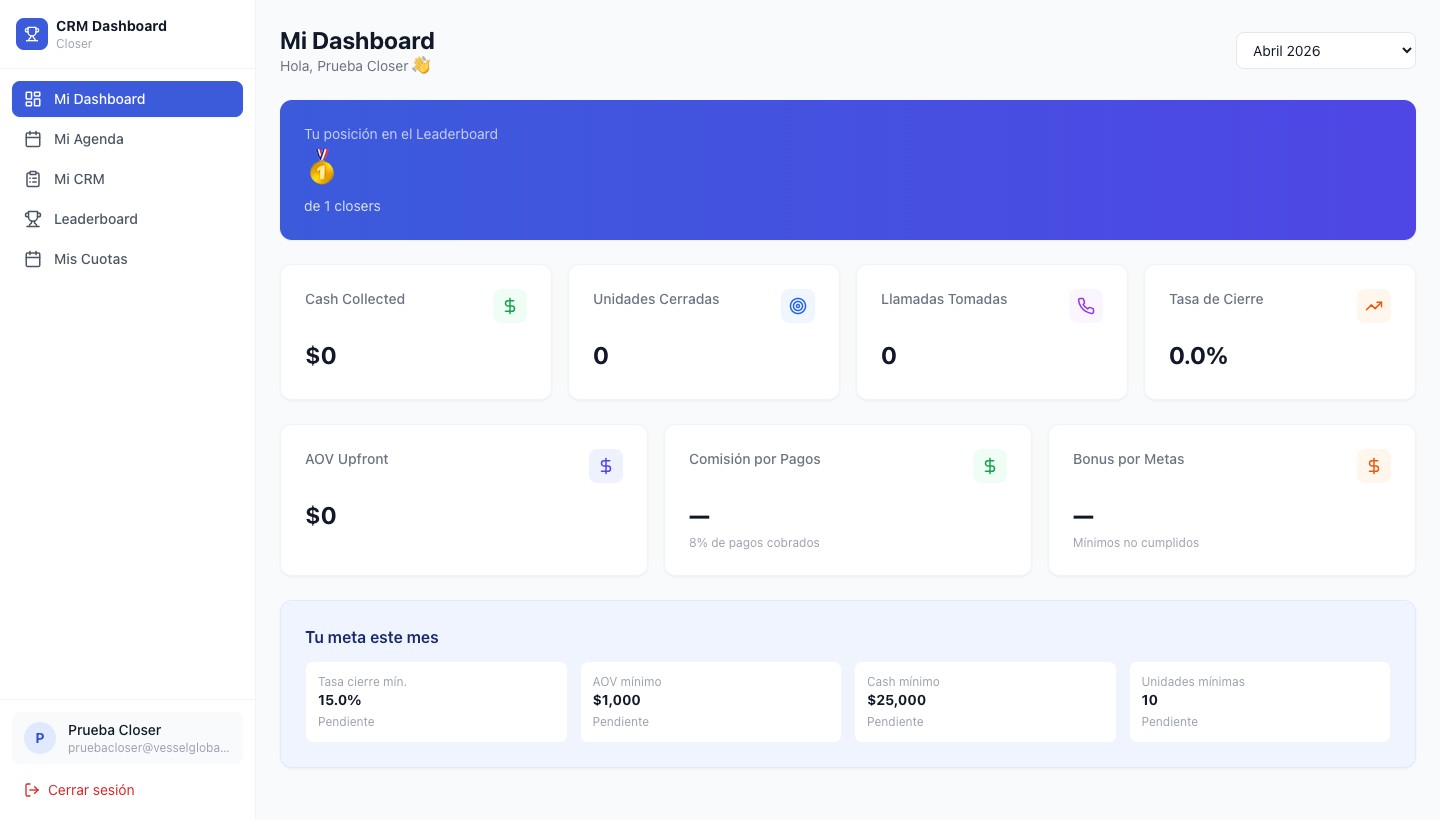Click the Comisión por Pagos green dollar icon
This screenshot has width=1440, height=820.
(x=990, y=466)
